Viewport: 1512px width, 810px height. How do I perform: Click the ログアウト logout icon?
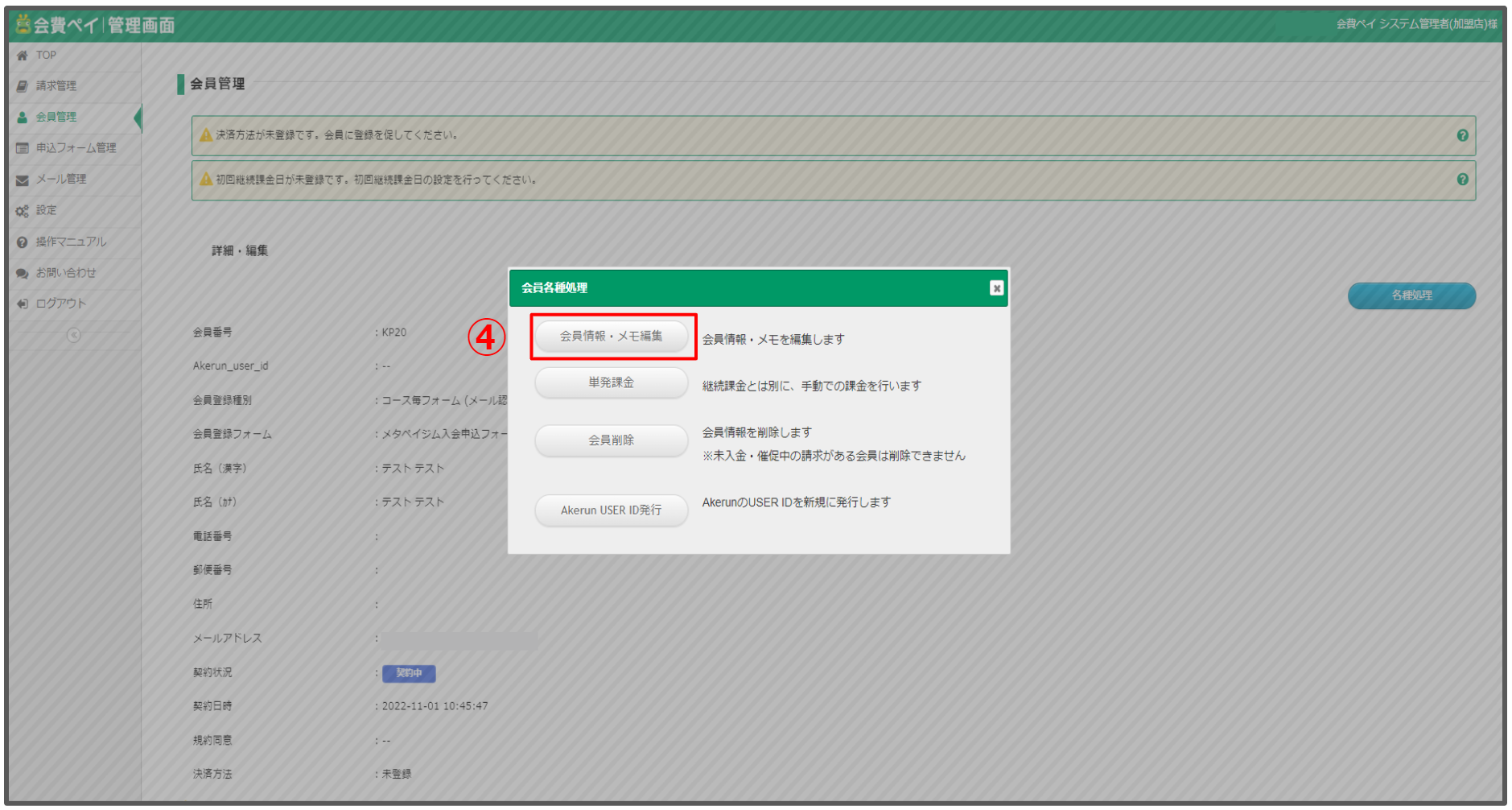(23, 304)
